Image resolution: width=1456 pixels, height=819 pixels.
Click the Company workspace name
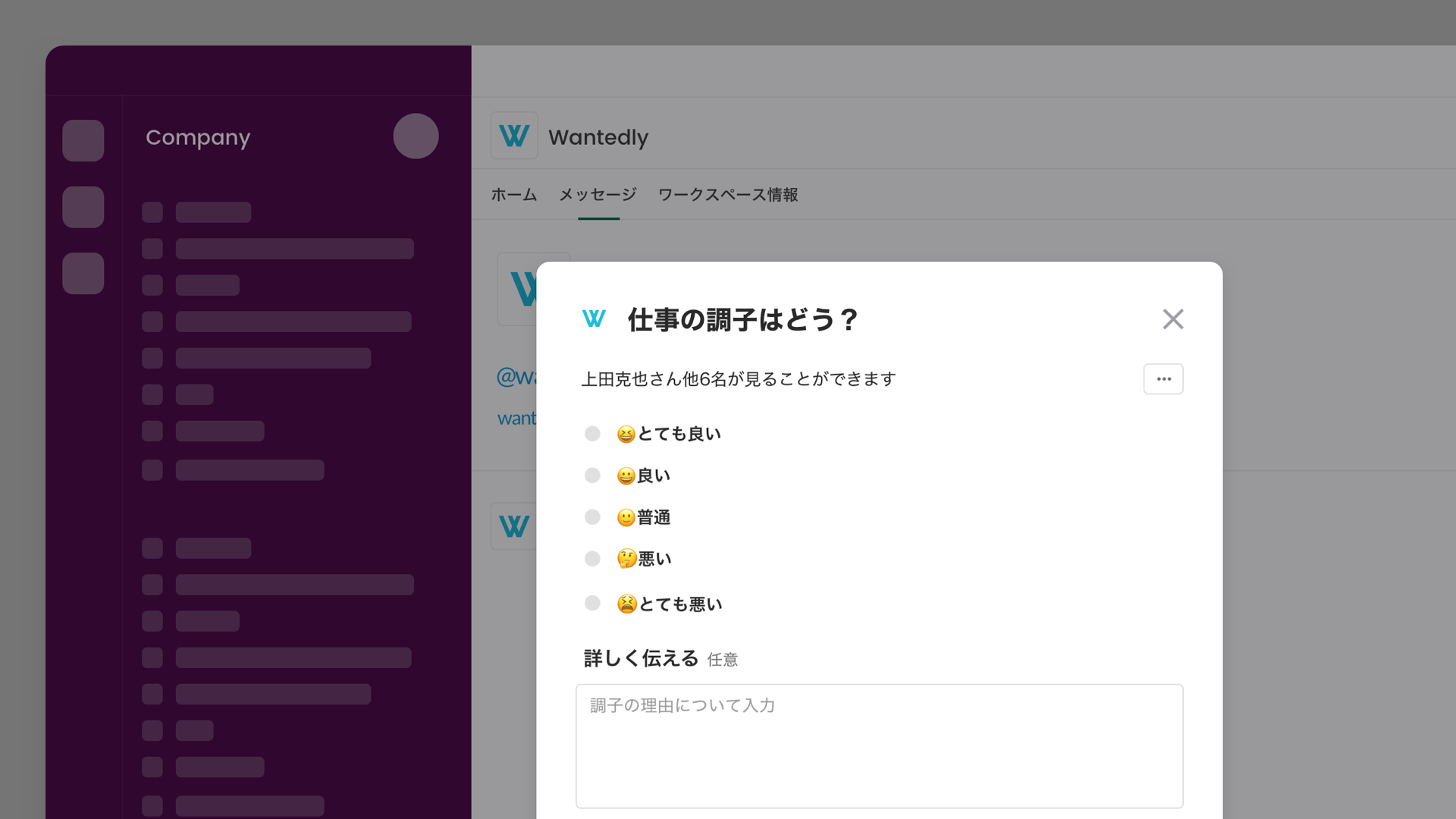click(x=198, y=137)
